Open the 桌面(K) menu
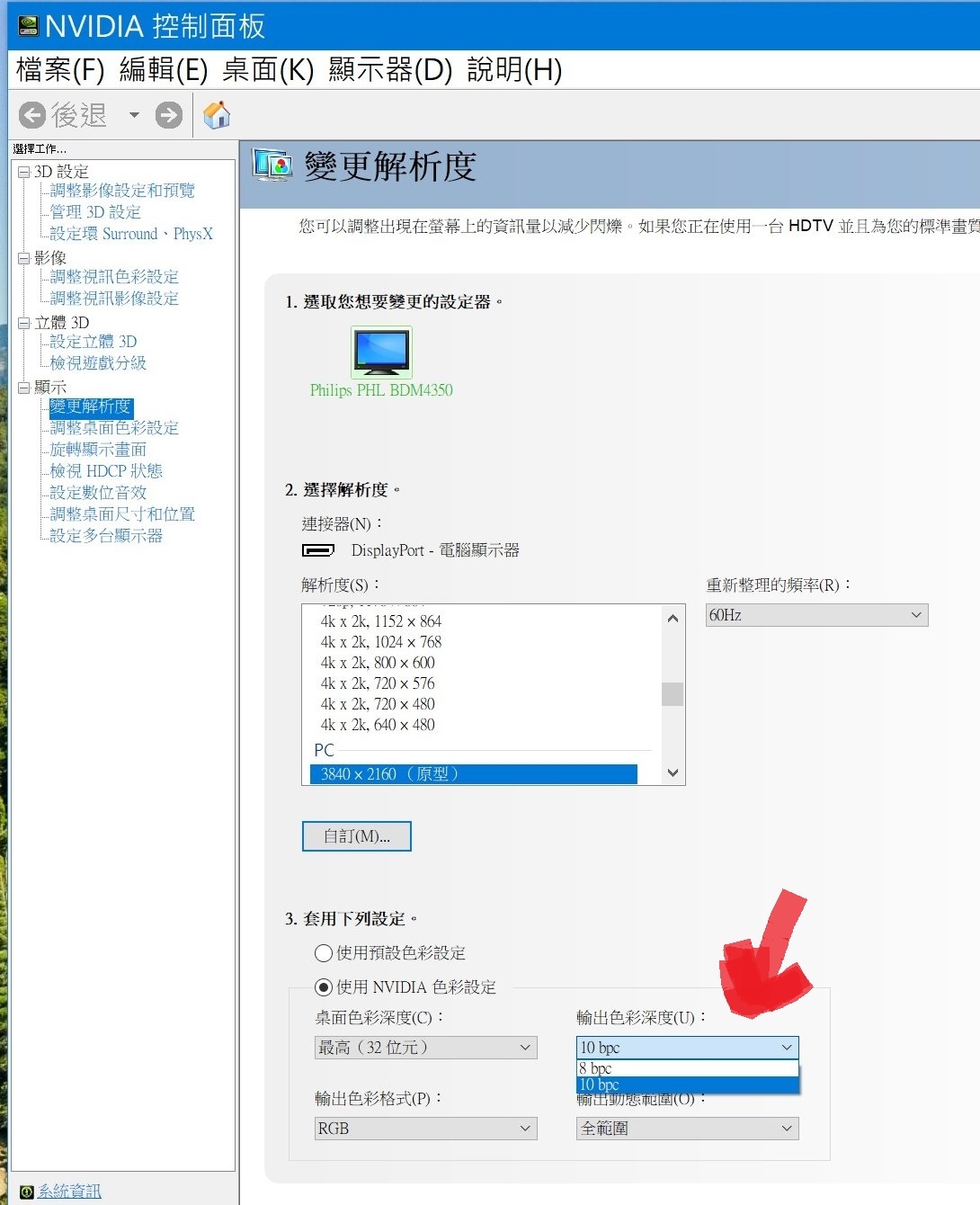The image size is (980, 1205). (268, 69)
